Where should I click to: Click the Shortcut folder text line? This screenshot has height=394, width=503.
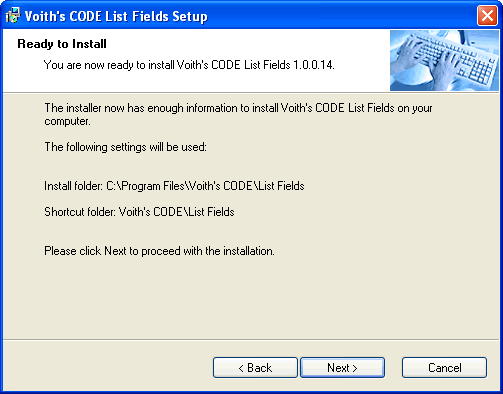pos(139,212)
